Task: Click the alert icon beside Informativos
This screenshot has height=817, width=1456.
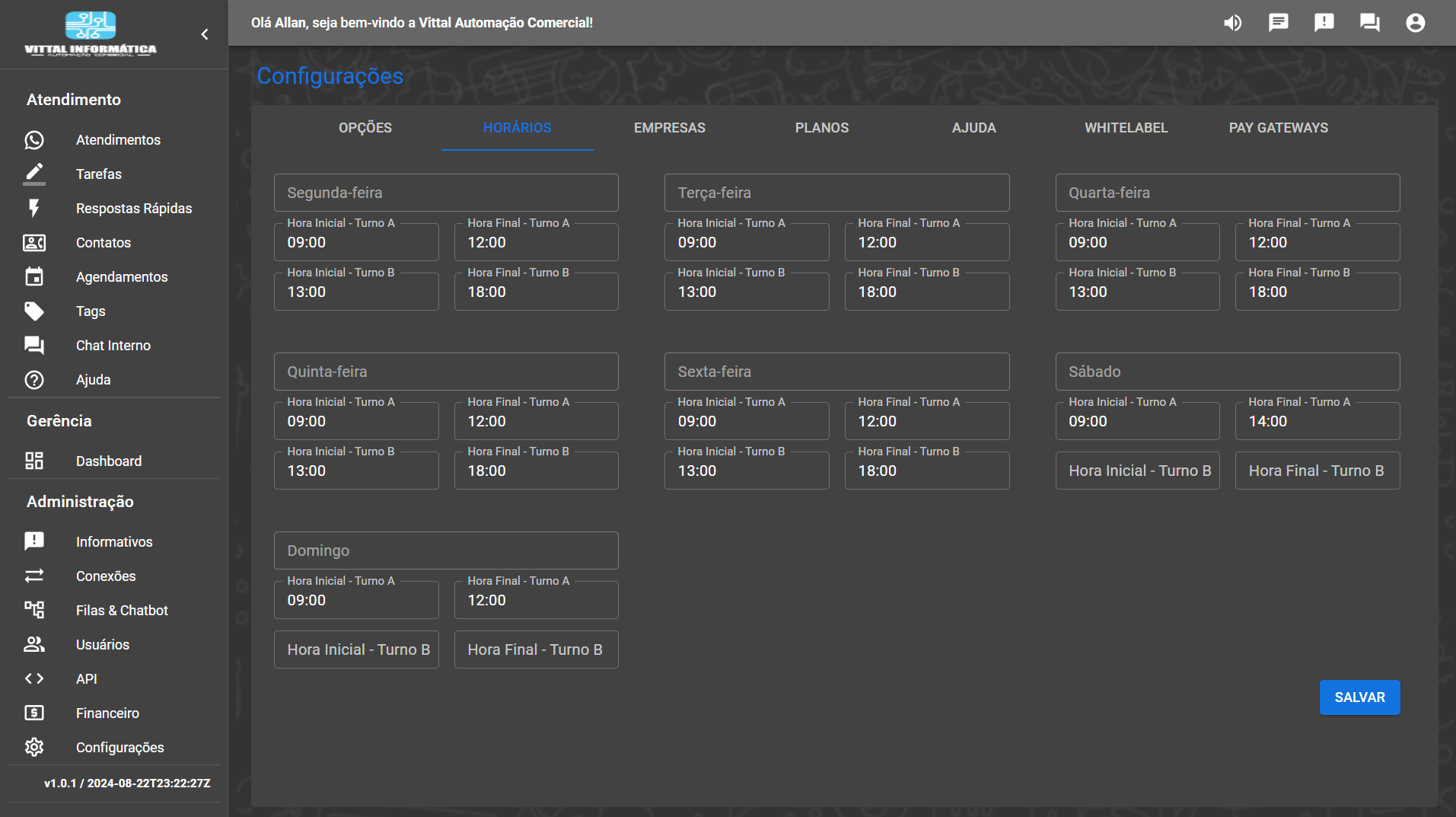Action: 34,542
